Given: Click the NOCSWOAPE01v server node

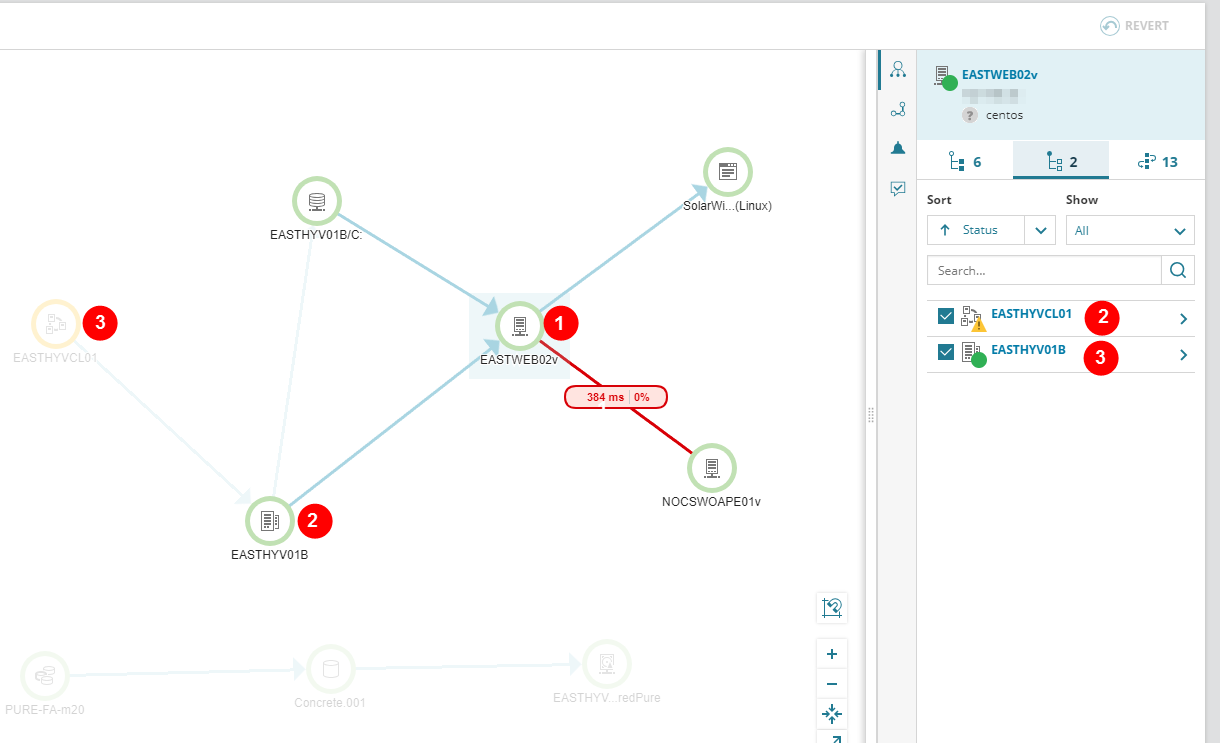Looking at the screenshot, I should (711, 467).
